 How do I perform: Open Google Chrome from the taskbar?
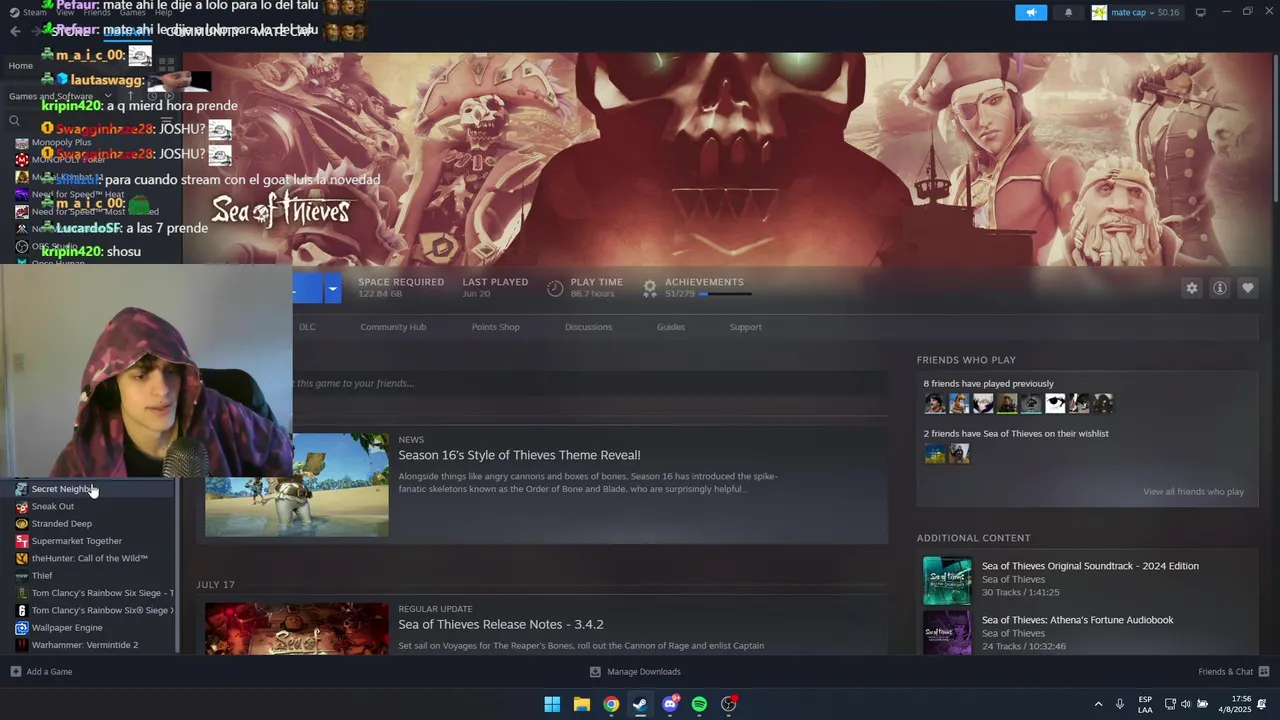pos(611,704)
